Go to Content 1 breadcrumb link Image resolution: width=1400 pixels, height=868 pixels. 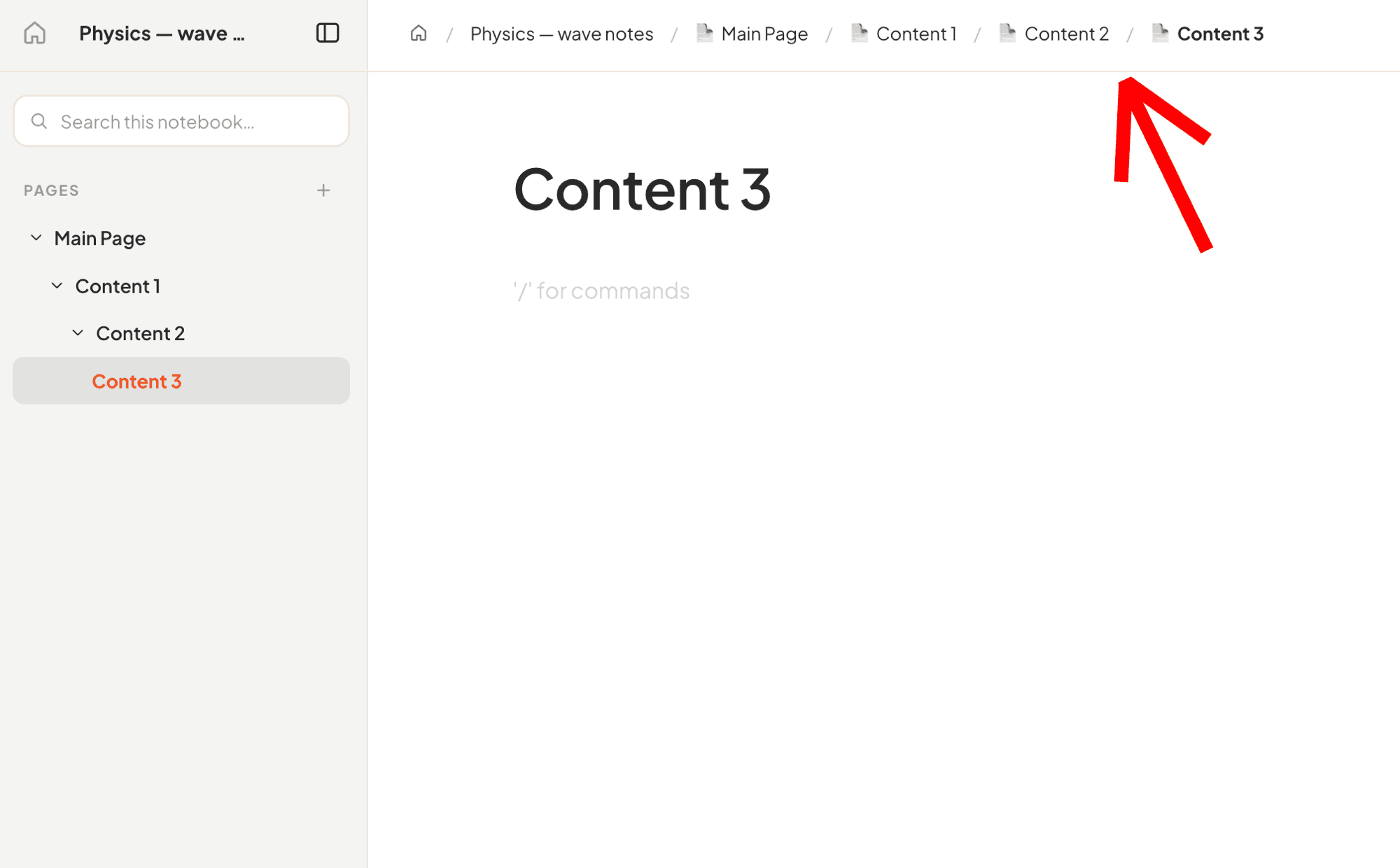[x=916, y=34]
